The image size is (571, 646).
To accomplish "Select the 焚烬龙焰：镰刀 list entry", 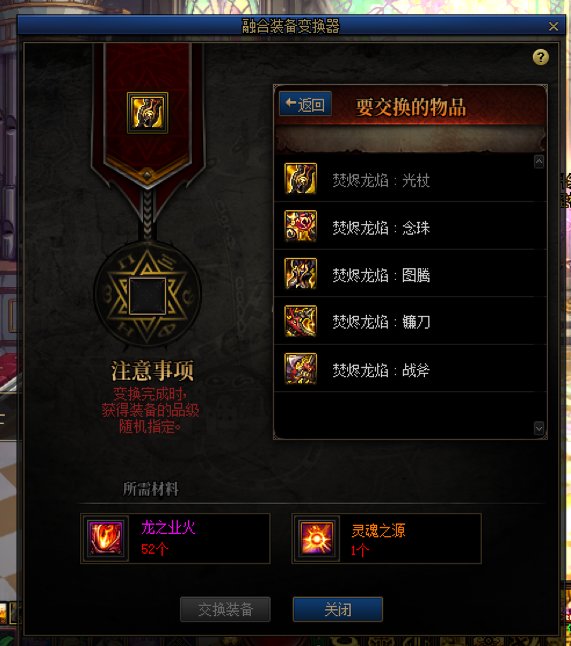I will pyautogui.click(x=410, y=321).
